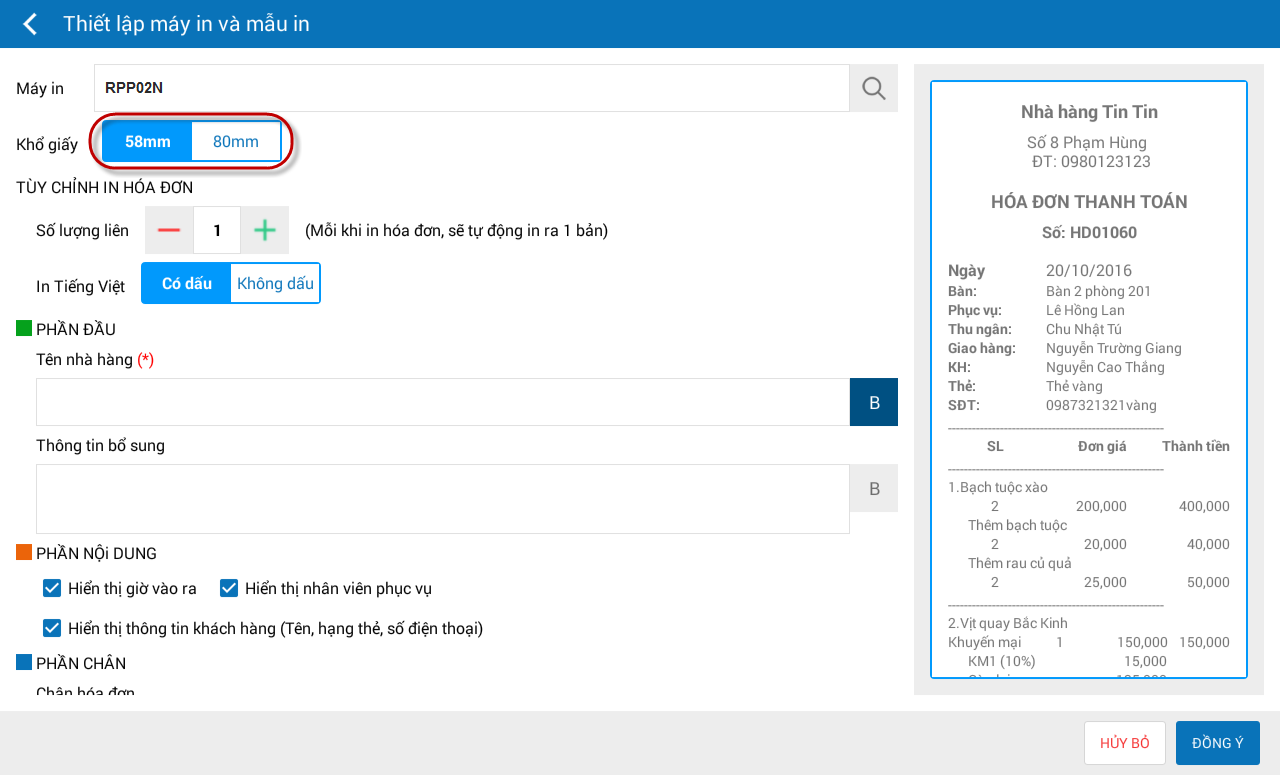
Task: Focus the Máy in printer field
Action: tap(472, 88)
